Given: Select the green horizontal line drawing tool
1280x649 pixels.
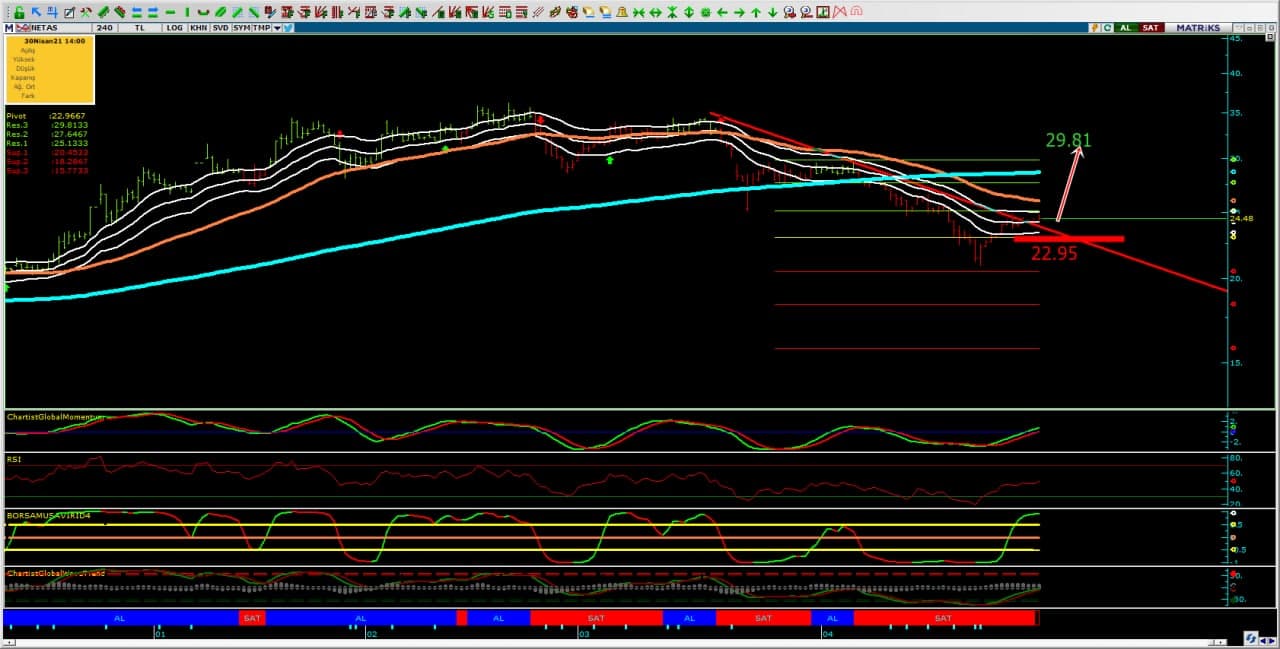Looking at the screenshot, I should click(x=171, y=12).
